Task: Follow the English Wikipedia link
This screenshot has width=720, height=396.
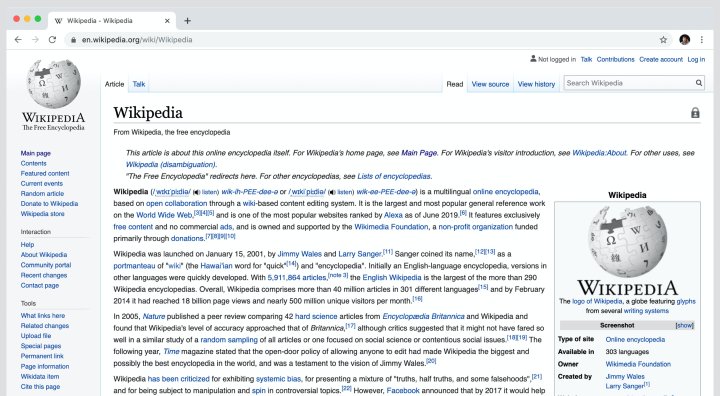Action: (392, 277)
